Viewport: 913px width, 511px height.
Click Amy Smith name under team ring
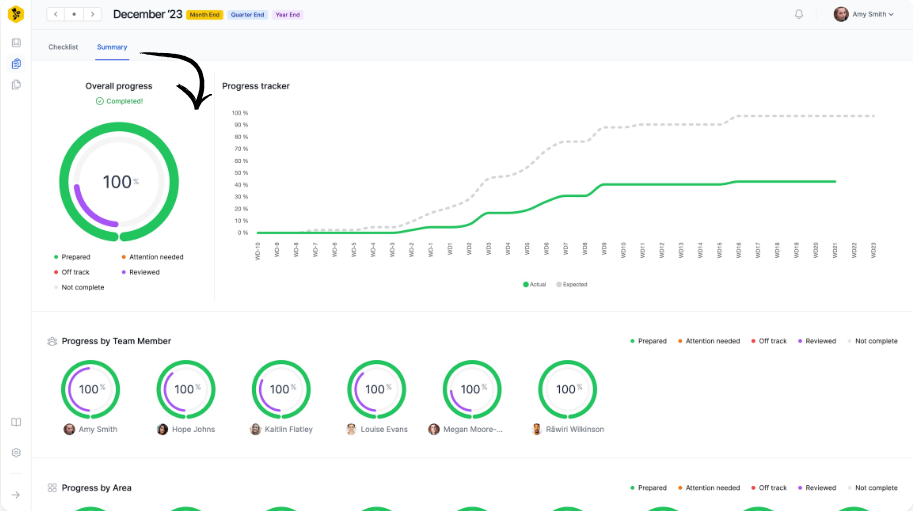98,430
